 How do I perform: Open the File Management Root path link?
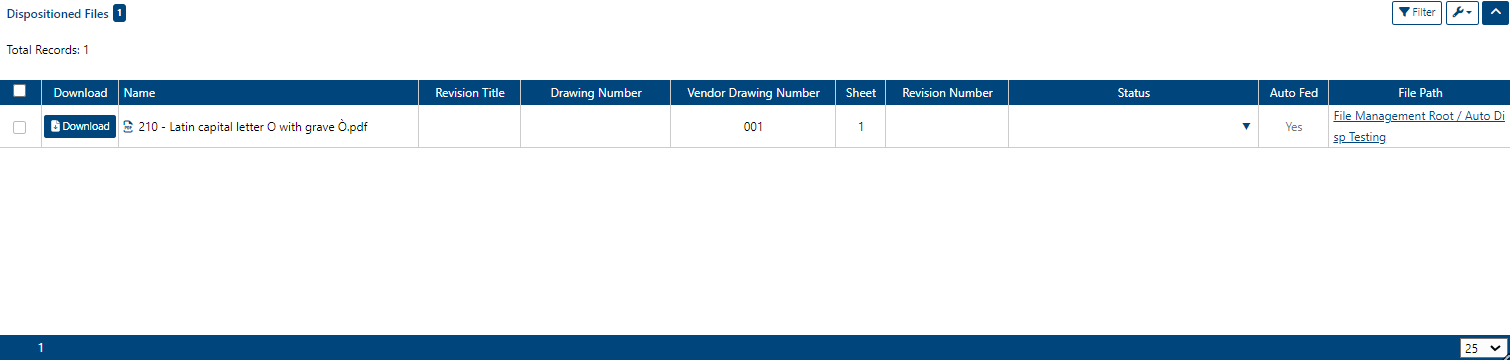pos(1419,127)
